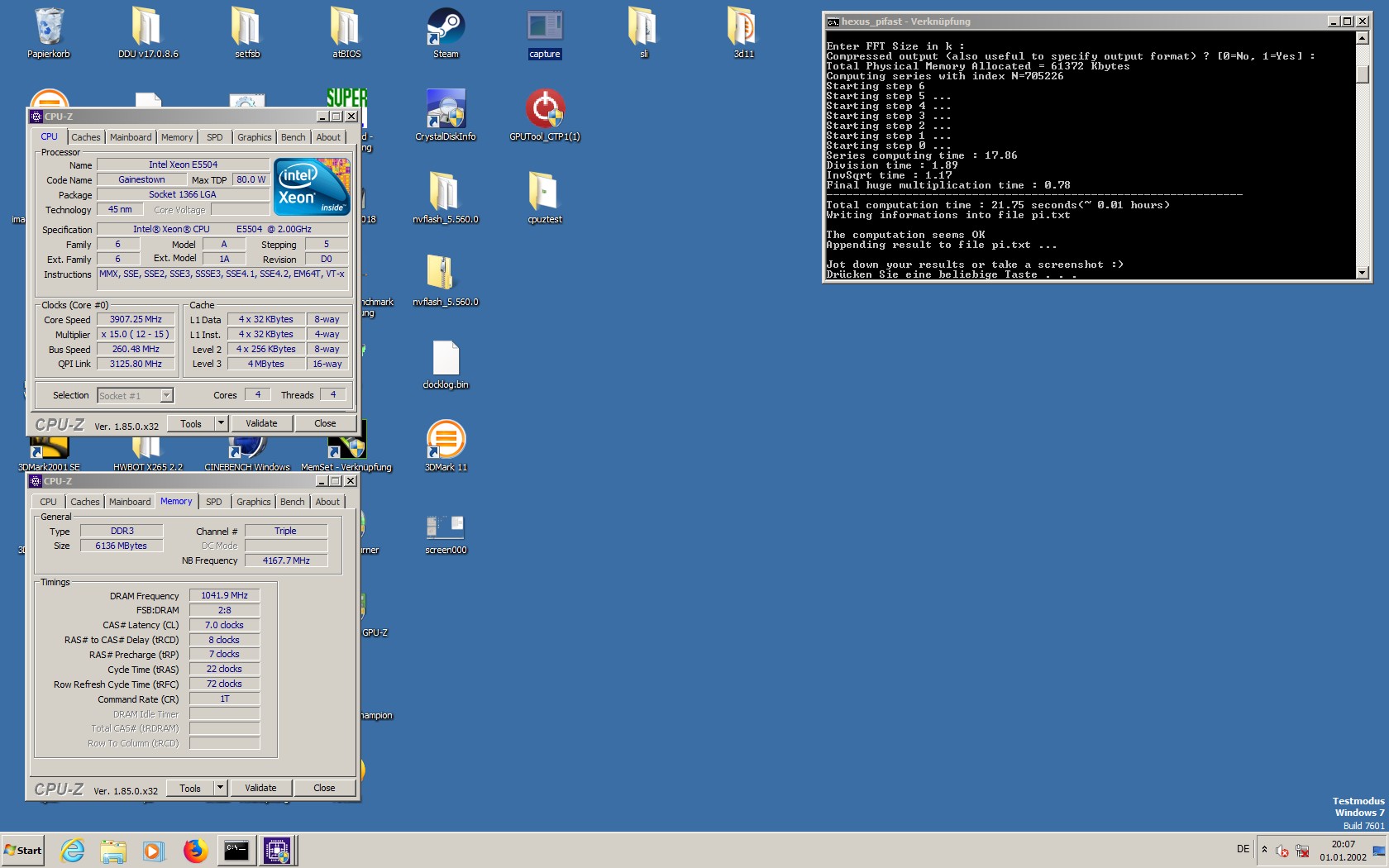Show hidden tray icons arrow
Viewport: 1389px width, 868px height.
tap(1264, 850)
